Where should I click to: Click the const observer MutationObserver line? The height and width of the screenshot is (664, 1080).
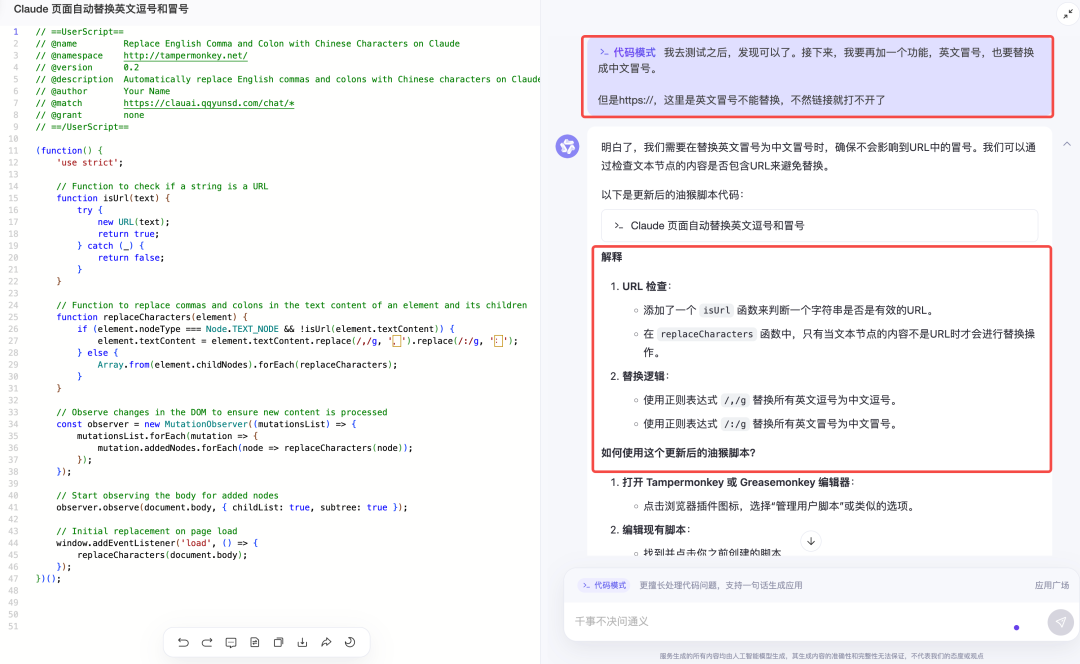click(206, 424)
